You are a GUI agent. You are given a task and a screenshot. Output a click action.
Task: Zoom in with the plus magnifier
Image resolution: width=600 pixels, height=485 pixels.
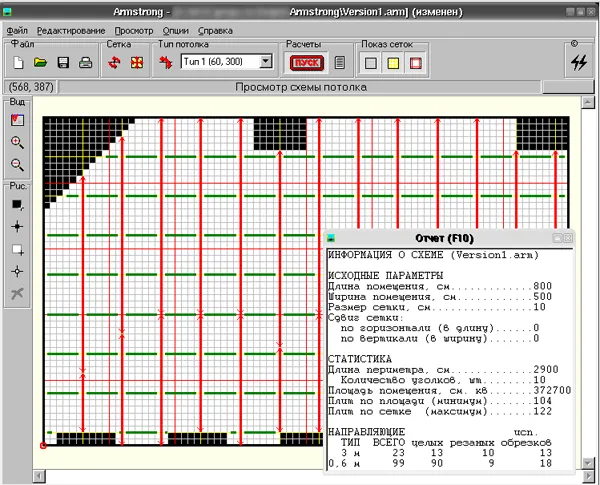(17, 142)
